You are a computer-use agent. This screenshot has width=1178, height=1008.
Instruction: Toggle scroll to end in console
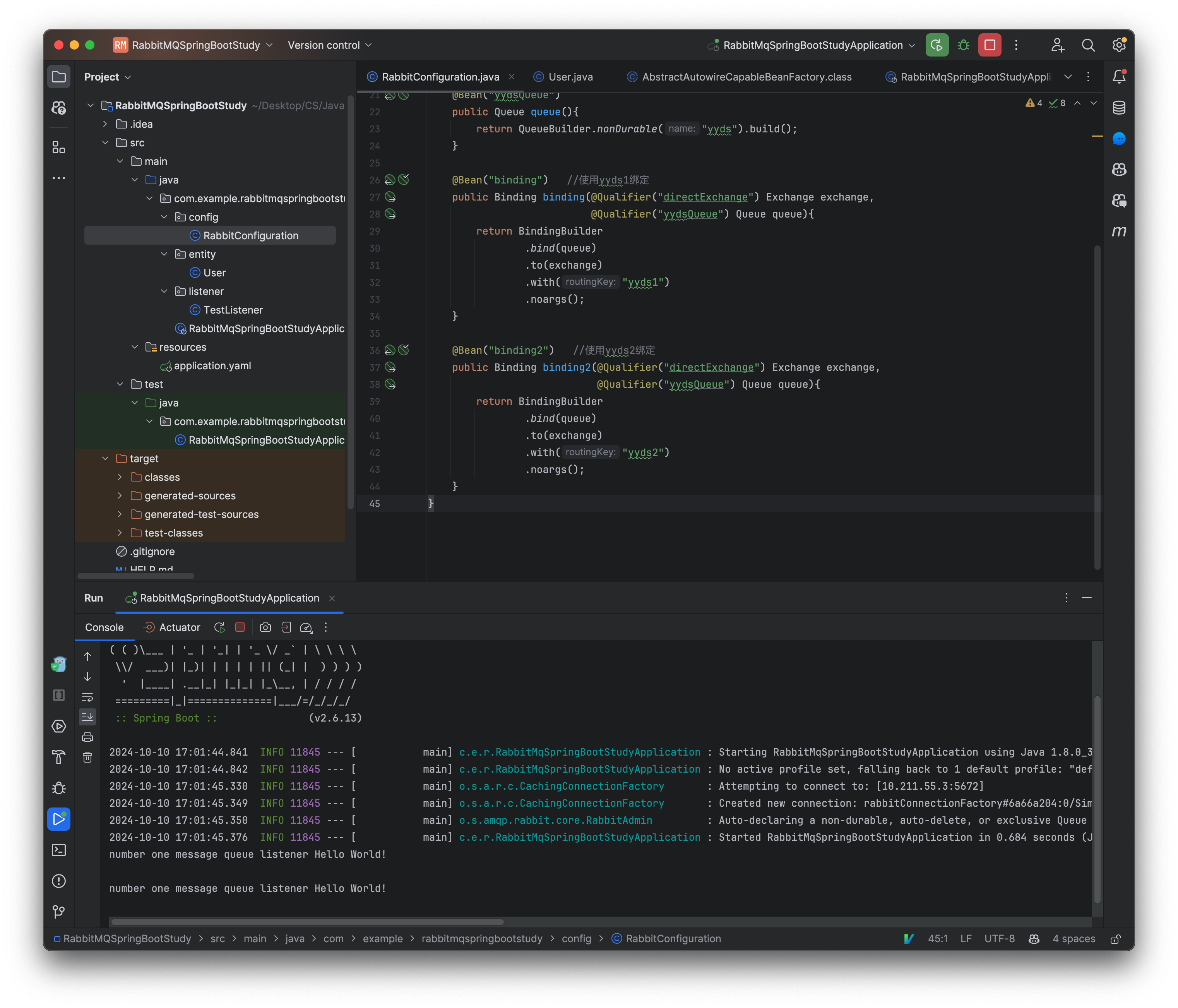click(x=88, y=717)
